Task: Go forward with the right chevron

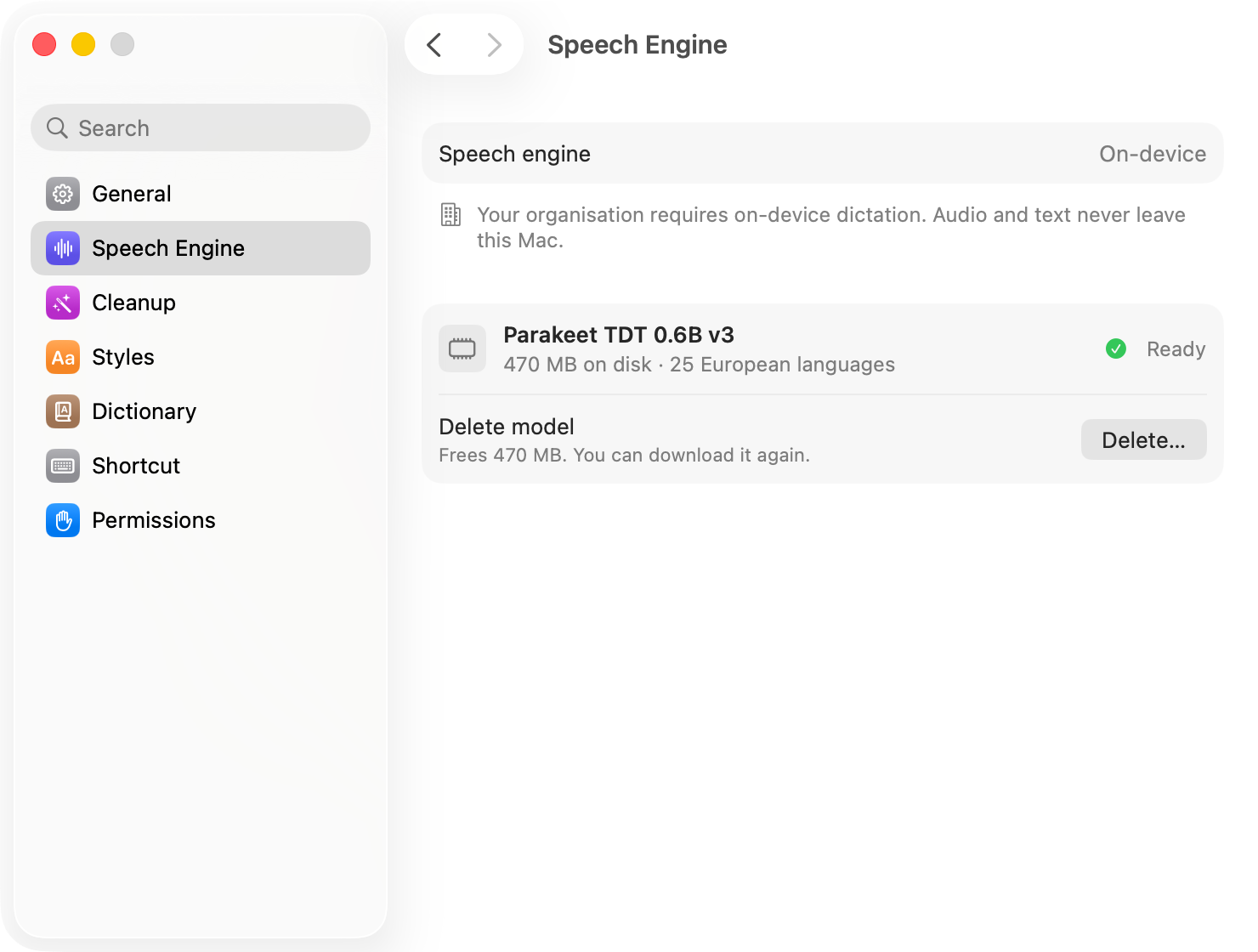Action: 494,44
